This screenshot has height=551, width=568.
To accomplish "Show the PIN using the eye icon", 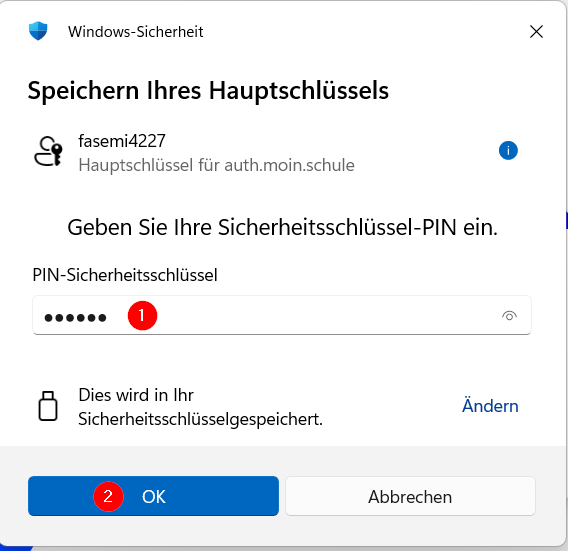I will 509,316.
